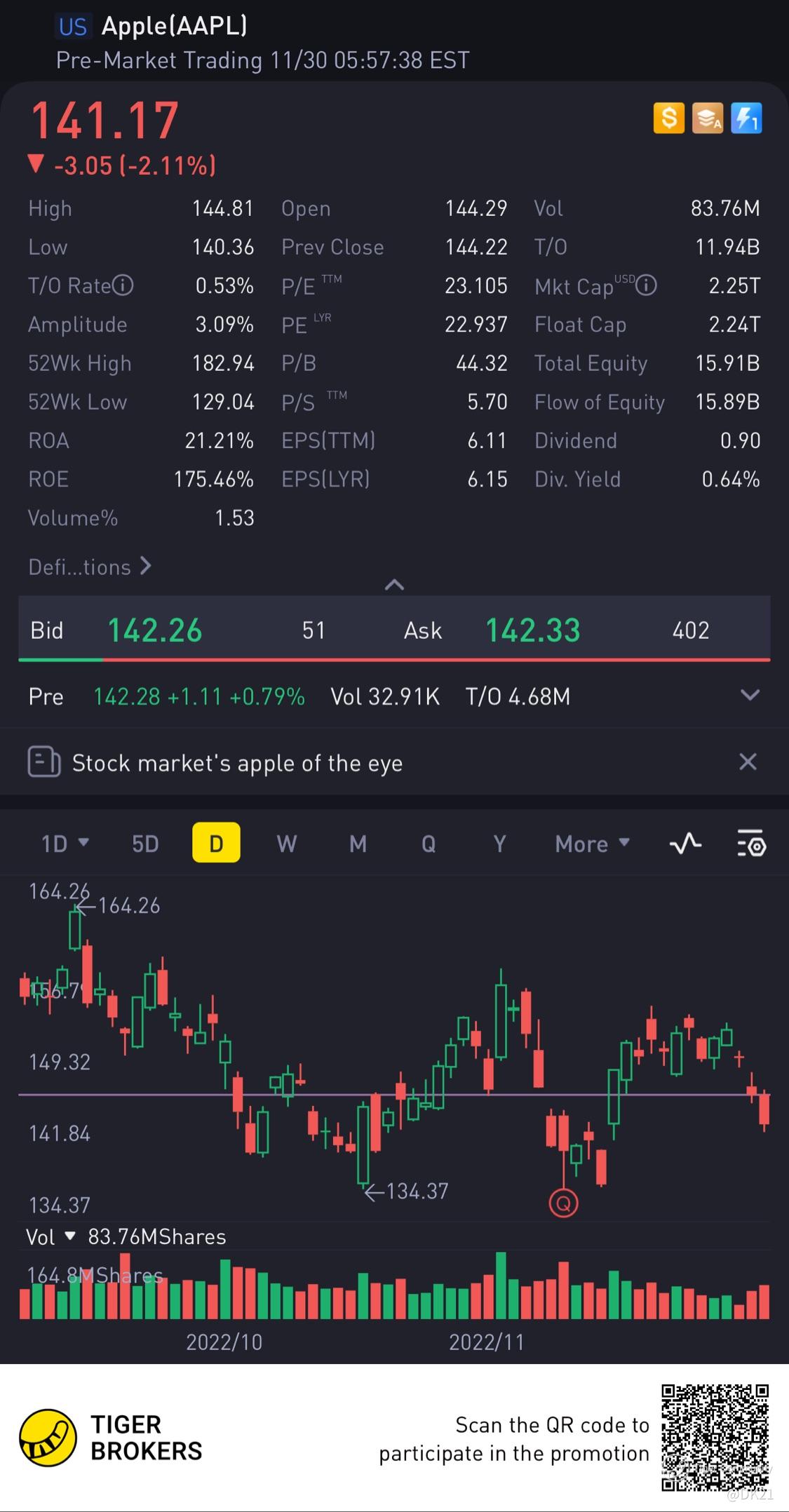Screen dimensions: 789x1512
Task: Tap the ask price 142.33
Action: point(533,630)
